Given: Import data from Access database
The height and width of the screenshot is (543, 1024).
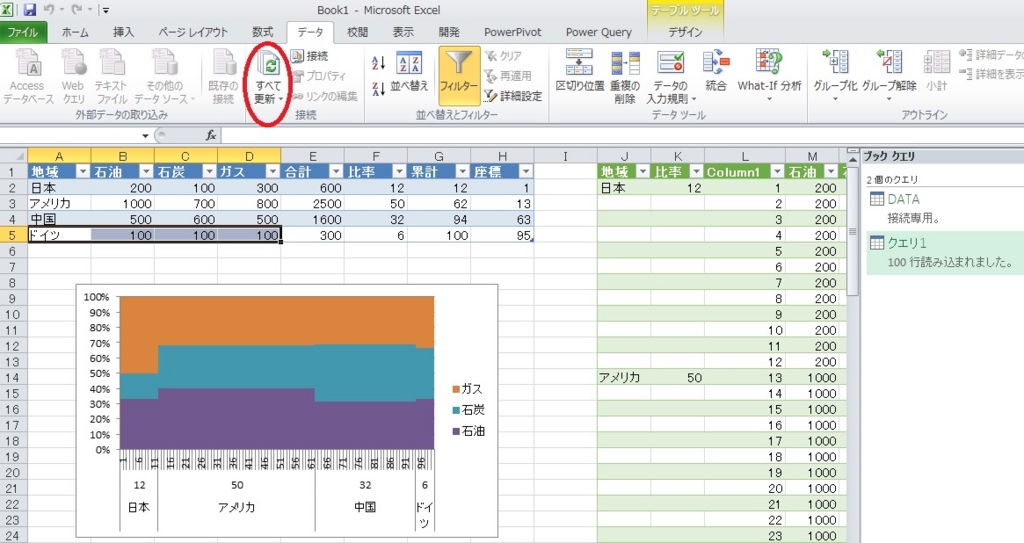Looking at the screenshot, I should (27, 77).
